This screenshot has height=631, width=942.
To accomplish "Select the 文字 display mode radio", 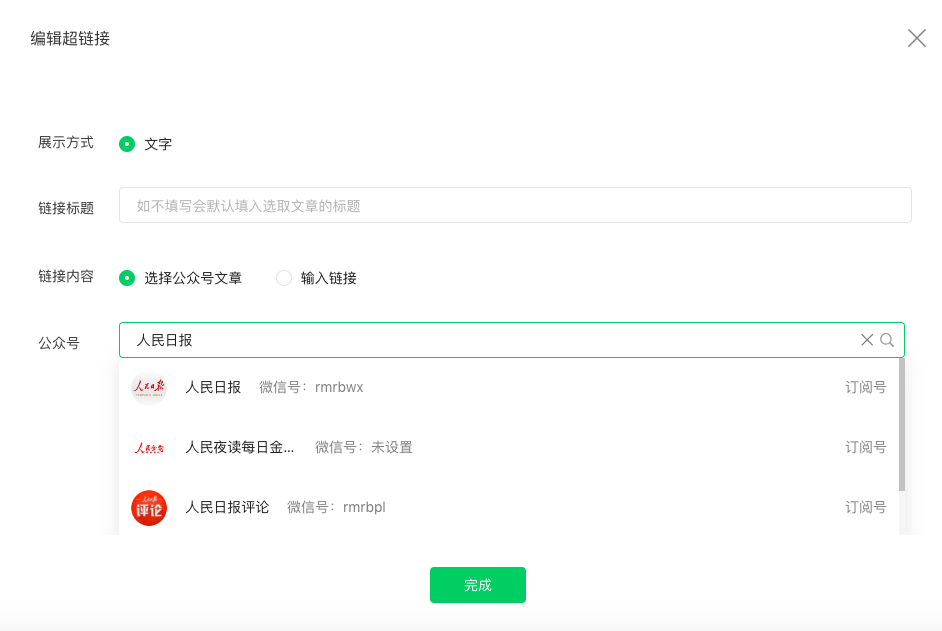I will [x=127, y=144].
